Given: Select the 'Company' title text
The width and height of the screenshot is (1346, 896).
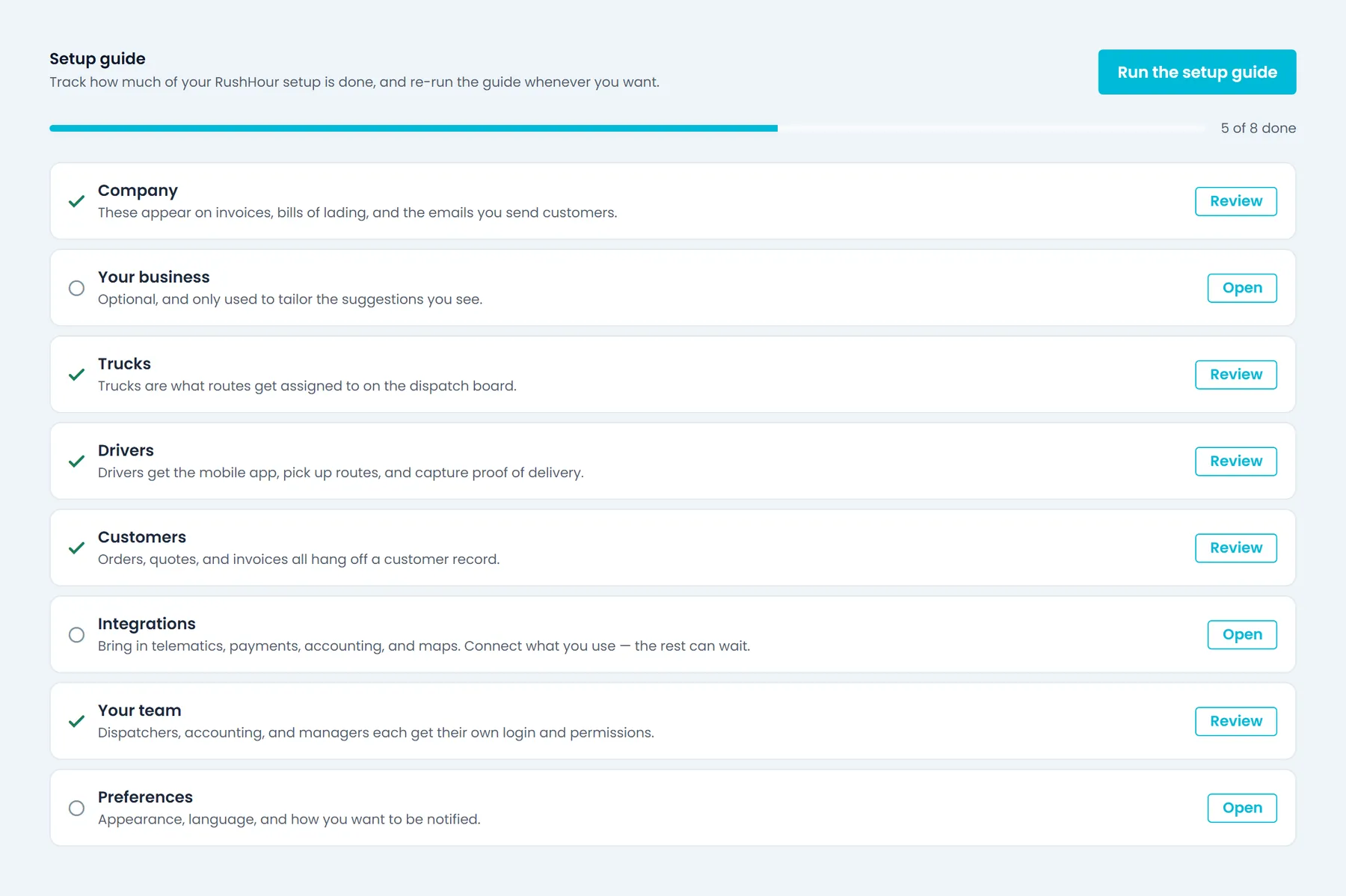Looking at the screenshot, I should point(138,191).
